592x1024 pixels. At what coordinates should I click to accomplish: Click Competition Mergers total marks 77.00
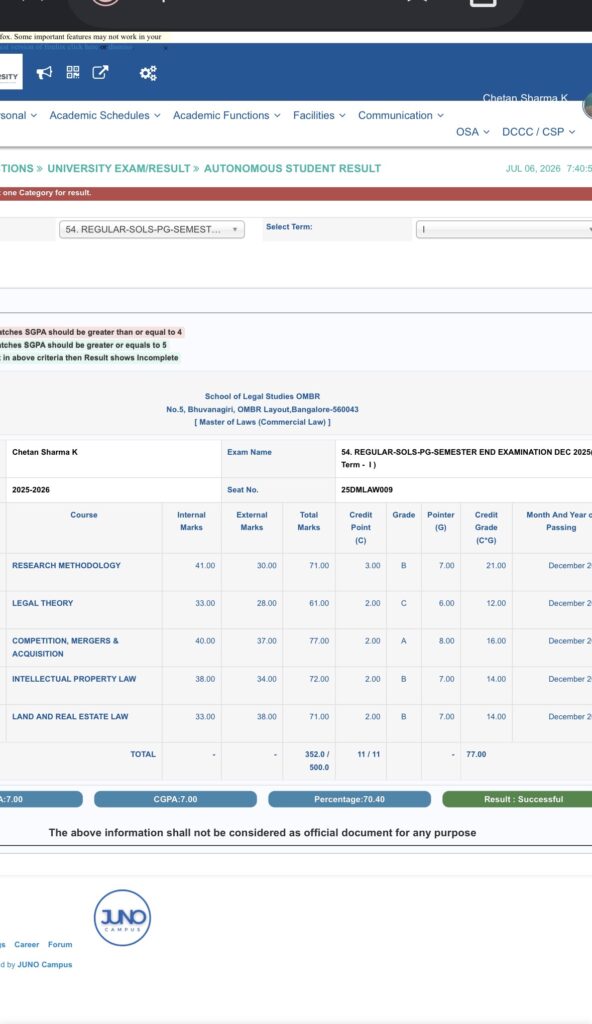point(319,641)
